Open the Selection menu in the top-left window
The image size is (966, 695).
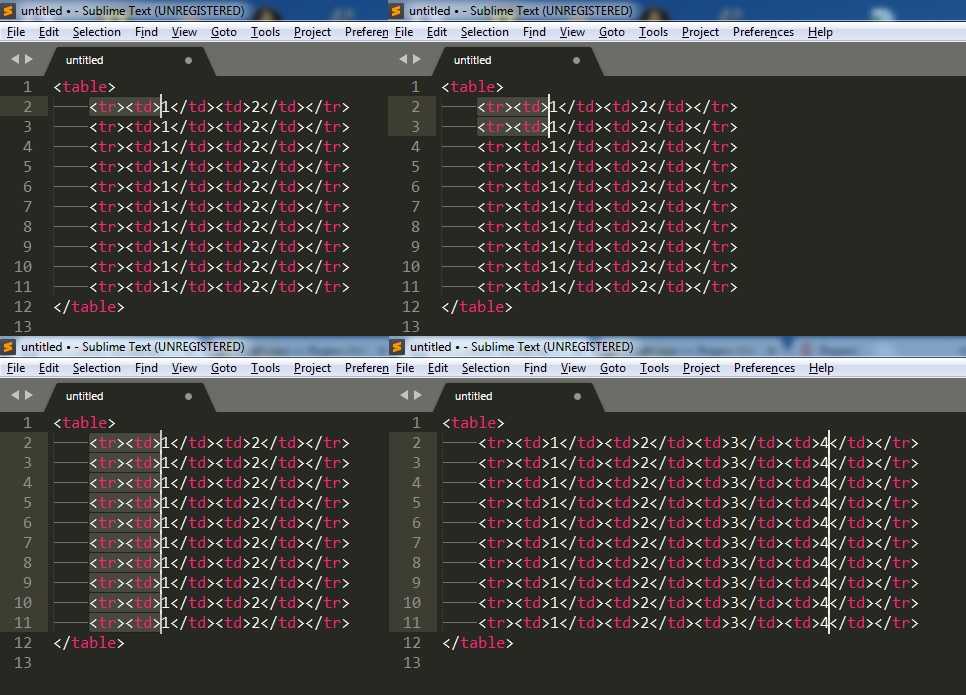[96, 32]
